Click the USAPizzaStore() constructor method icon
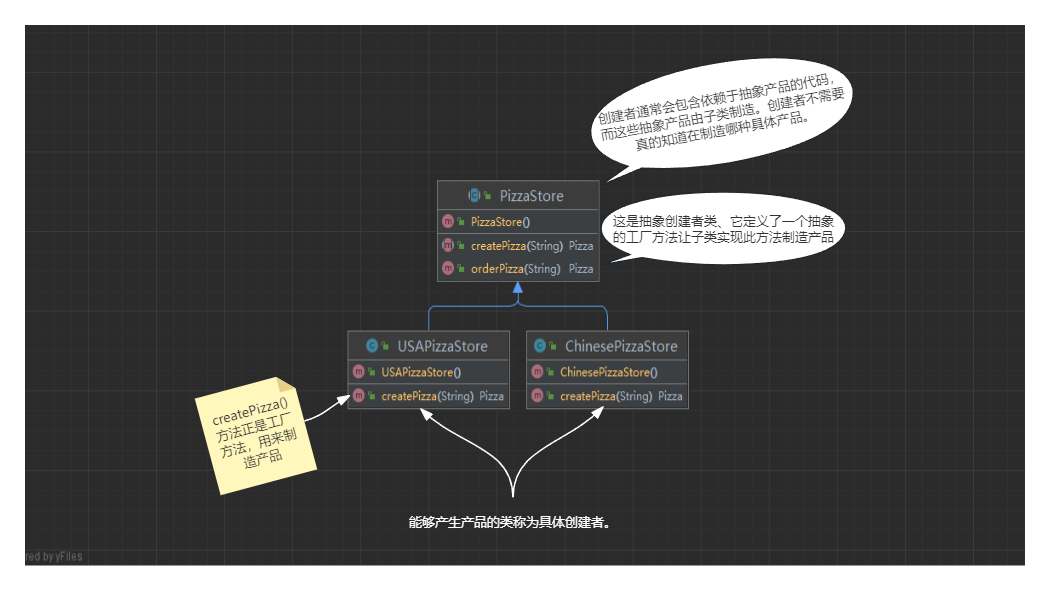 [x=358, y=372]
